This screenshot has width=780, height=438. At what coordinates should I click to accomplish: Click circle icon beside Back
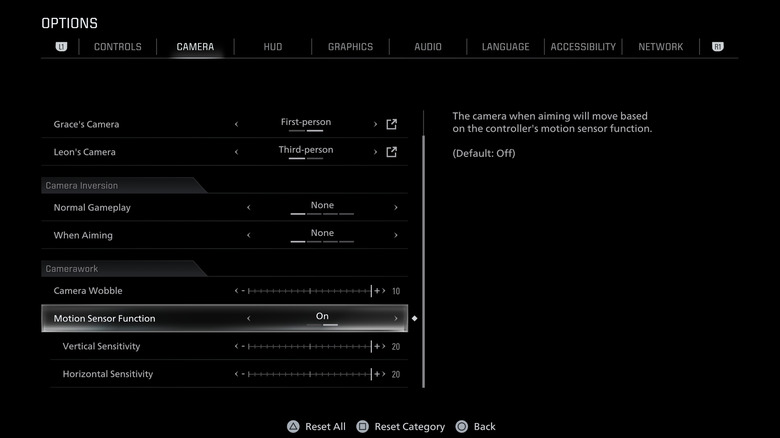click(462, 427)
